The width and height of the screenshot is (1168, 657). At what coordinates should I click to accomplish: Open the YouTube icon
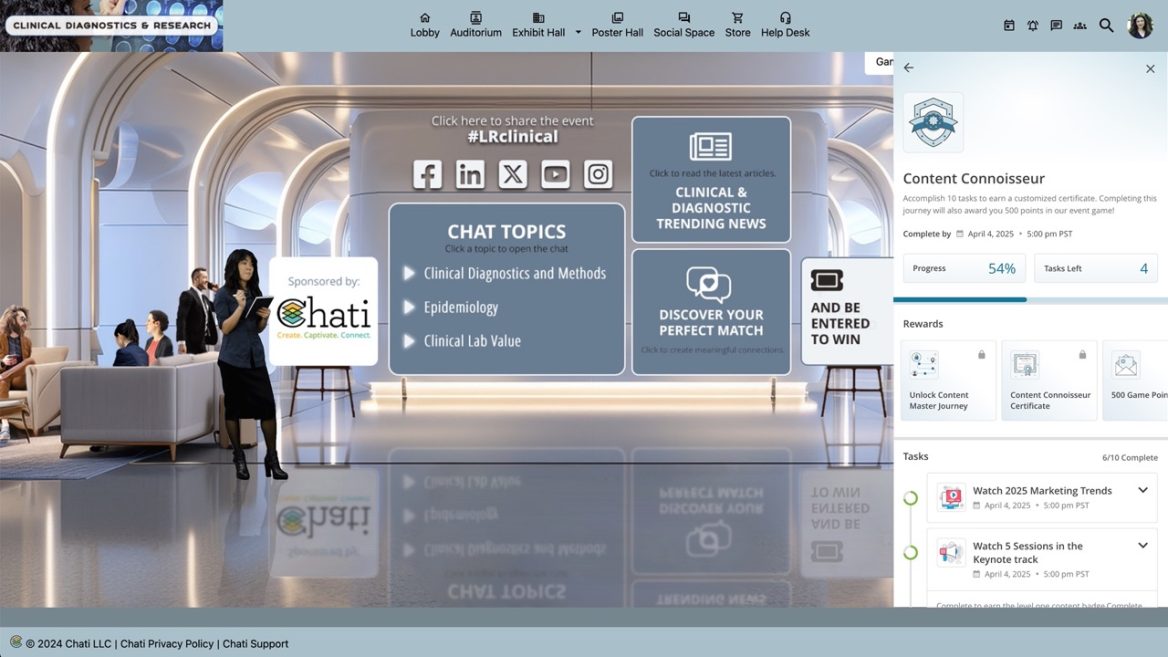tap(555, 174)
